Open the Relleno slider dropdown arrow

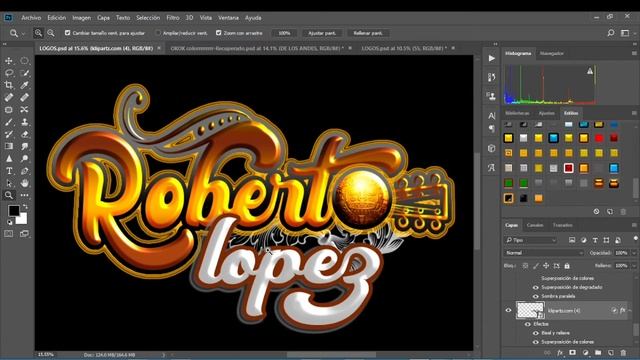634,266
